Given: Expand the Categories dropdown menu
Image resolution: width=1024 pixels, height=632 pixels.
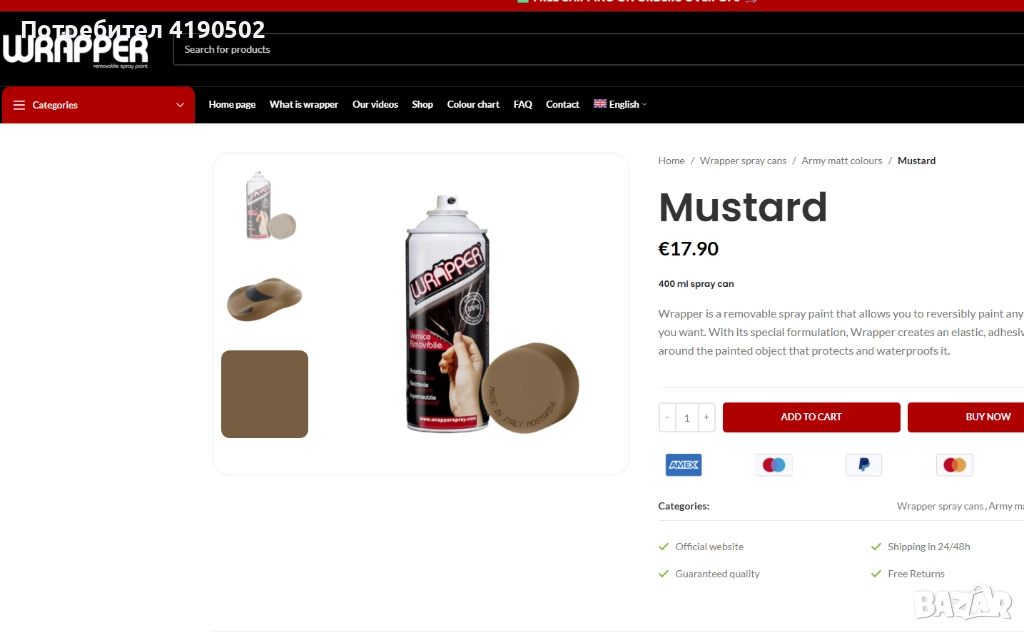Looking at the screenshot, I should 98,105.
